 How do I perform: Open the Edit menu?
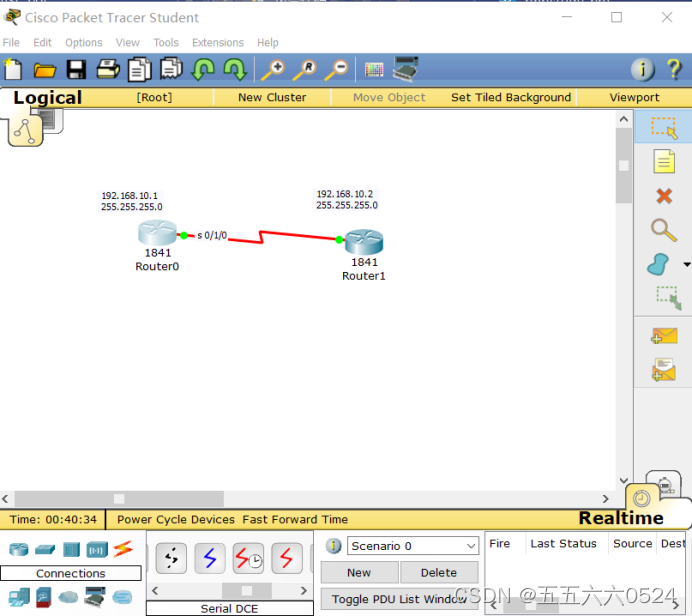[x=42, y=42]
